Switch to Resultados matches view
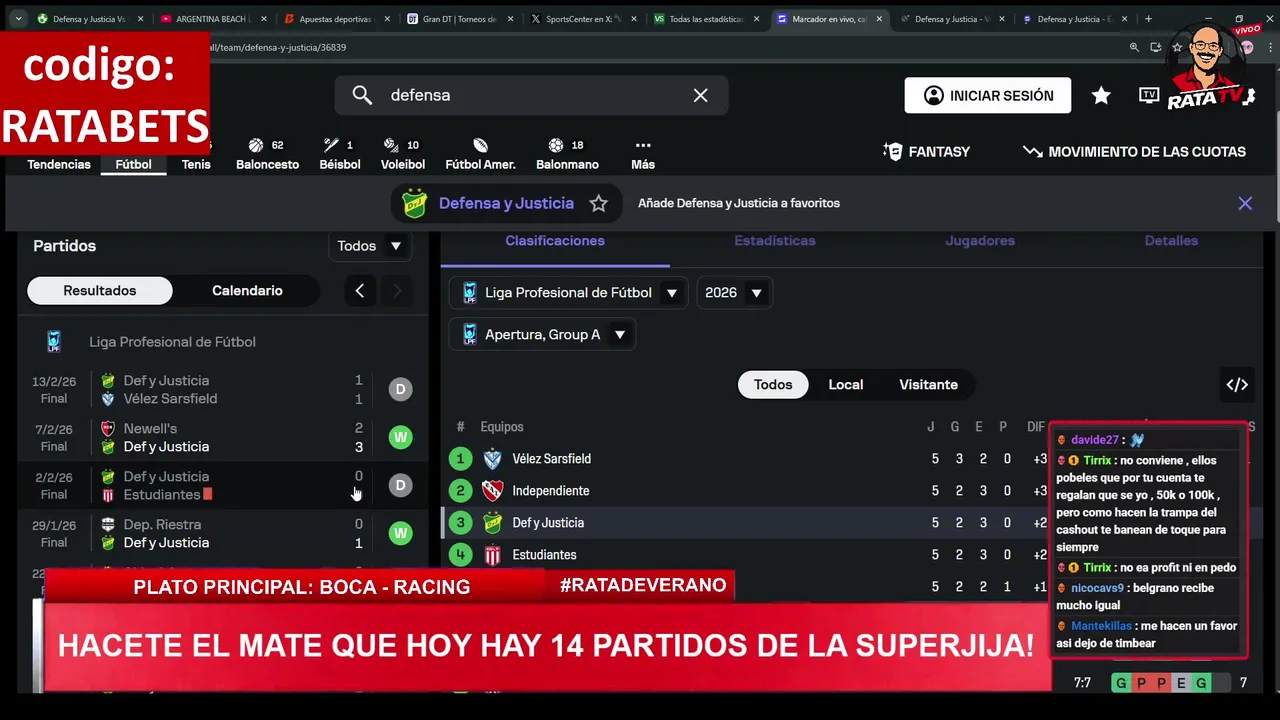1280x720 pixels. (100, 291)
